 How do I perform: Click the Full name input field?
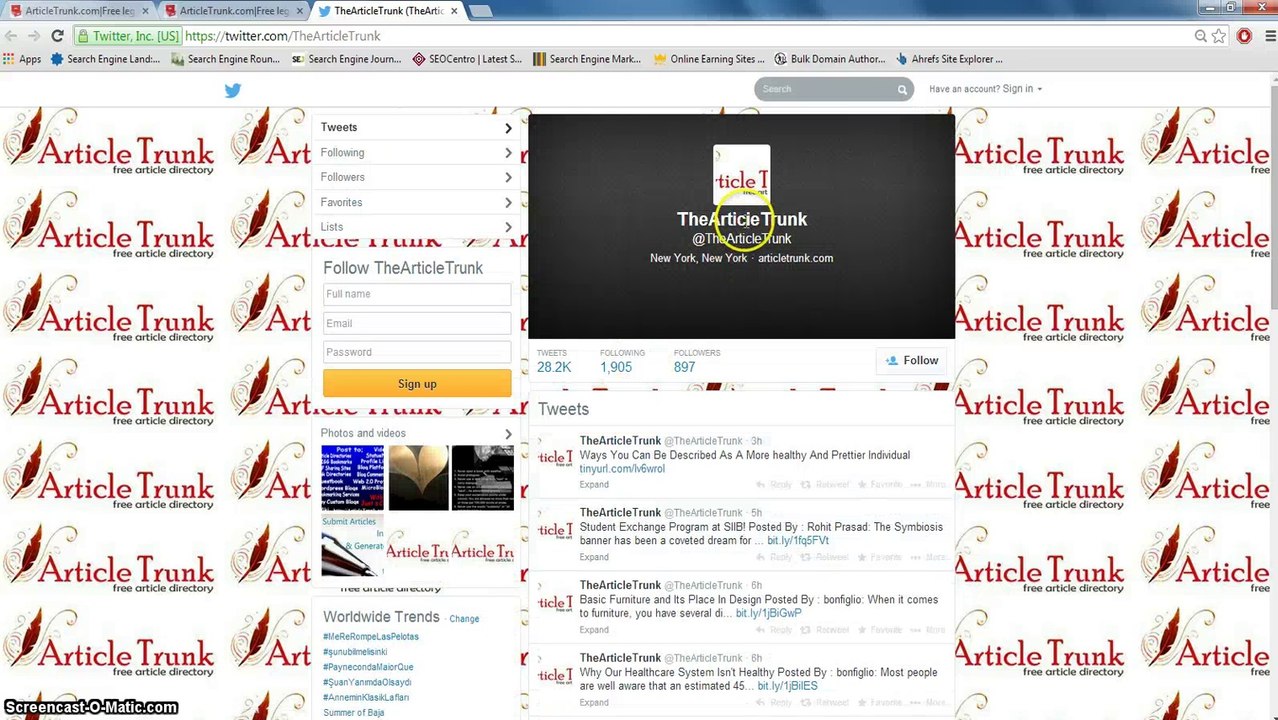coord(417,294)
